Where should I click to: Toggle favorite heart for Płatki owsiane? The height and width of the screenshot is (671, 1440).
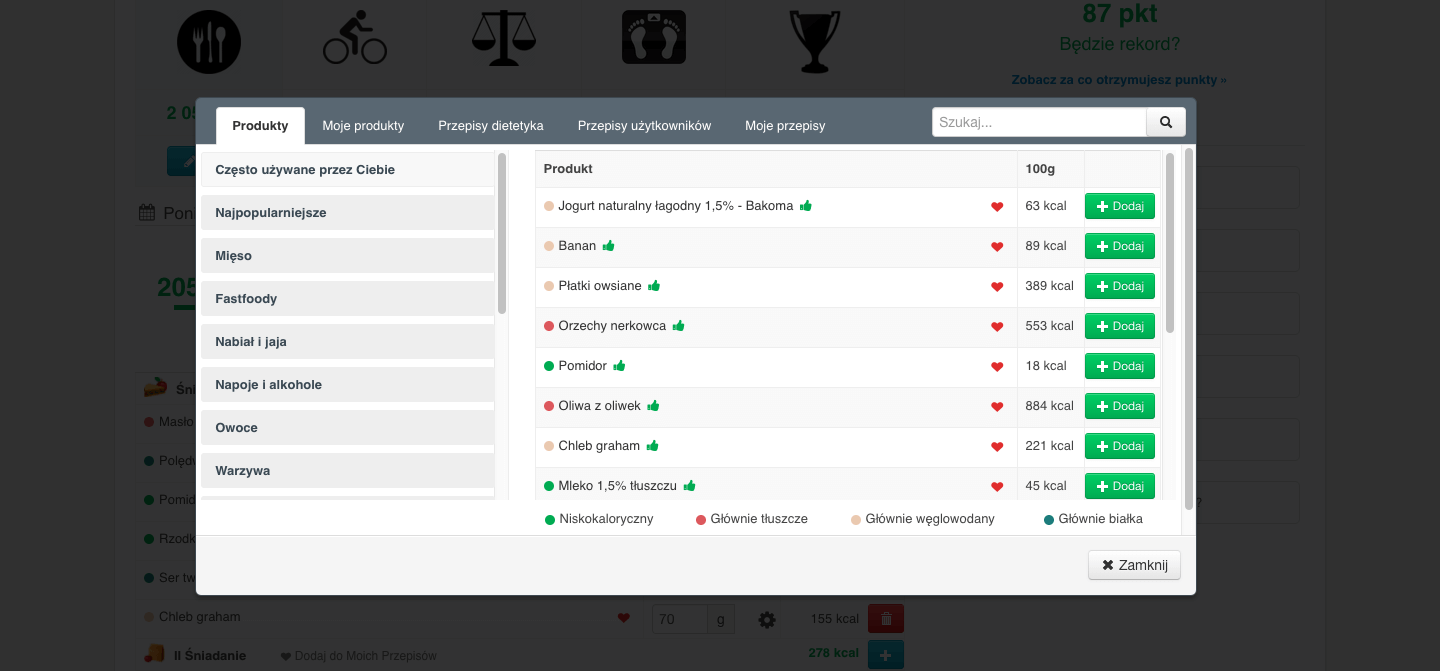pyautogui.click(x=997, y=287)
